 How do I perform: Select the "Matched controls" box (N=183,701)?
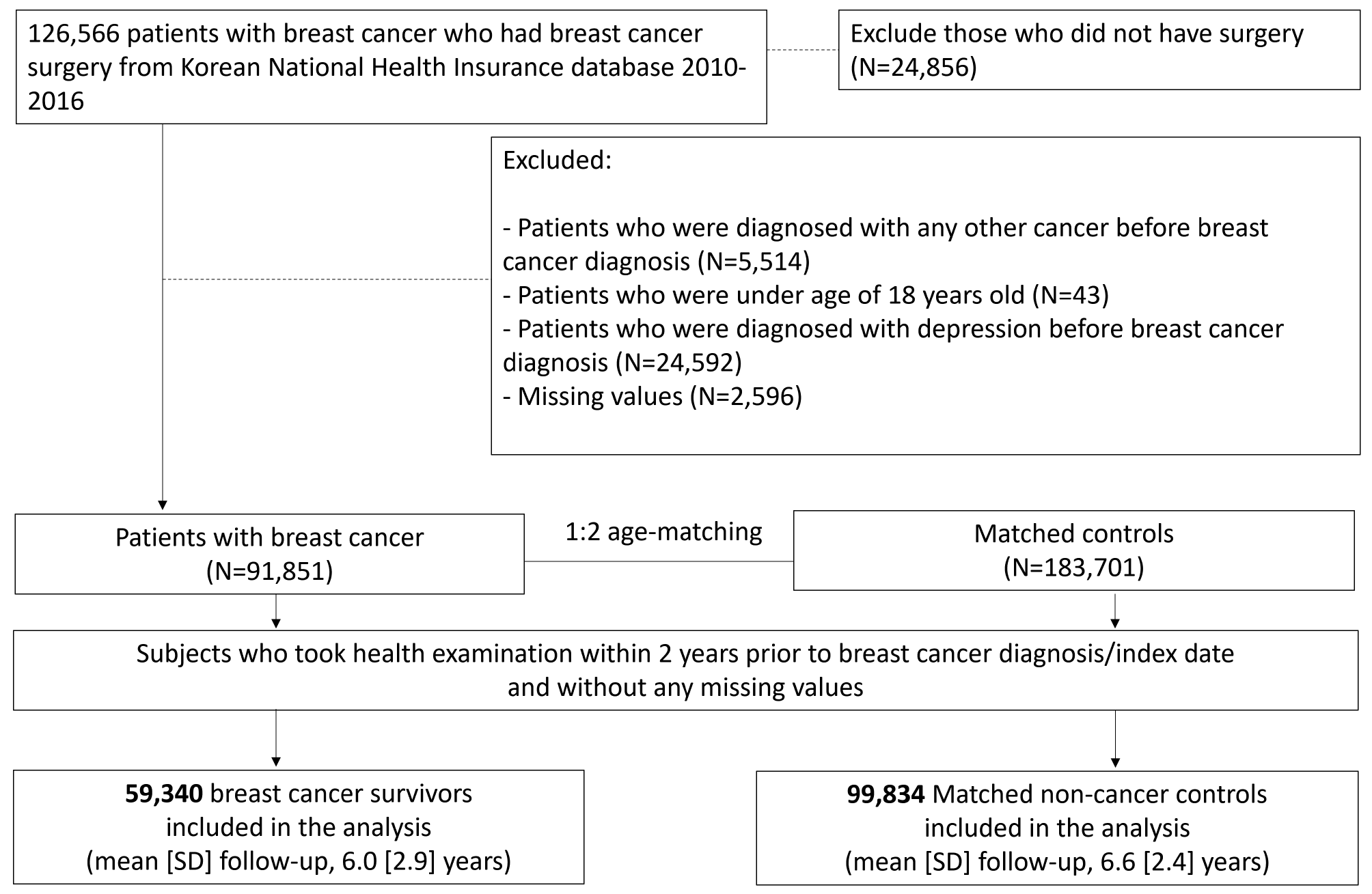(1073, 550)
